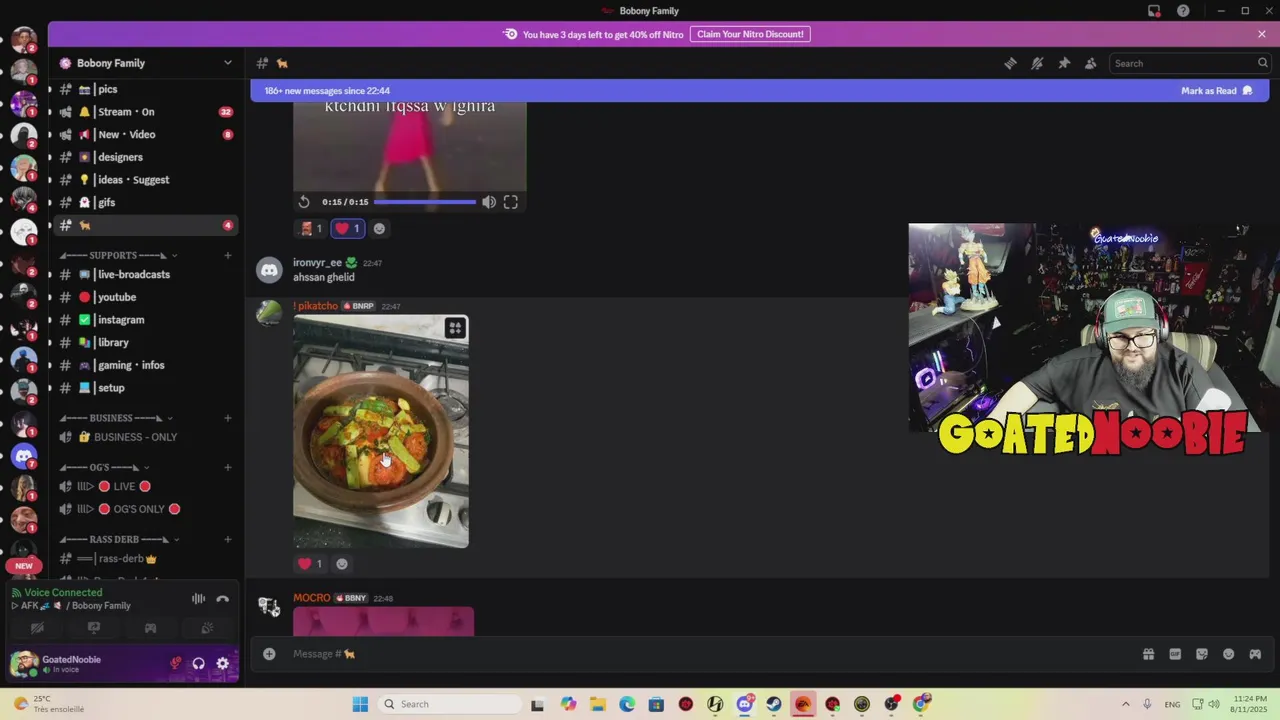
Task: Adjust the video progress bar
Action: (425, 202)
